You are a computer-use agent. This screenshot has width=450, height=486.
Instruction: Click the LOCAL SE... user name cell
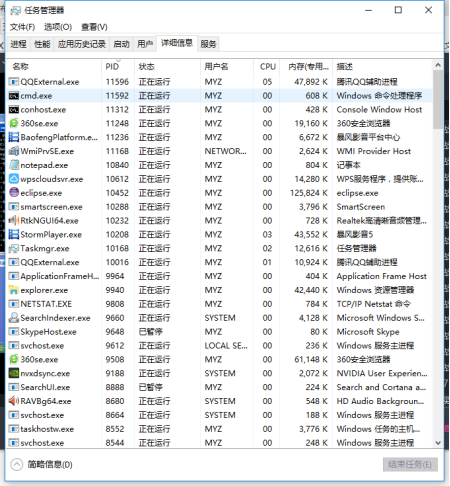(226, 346)
